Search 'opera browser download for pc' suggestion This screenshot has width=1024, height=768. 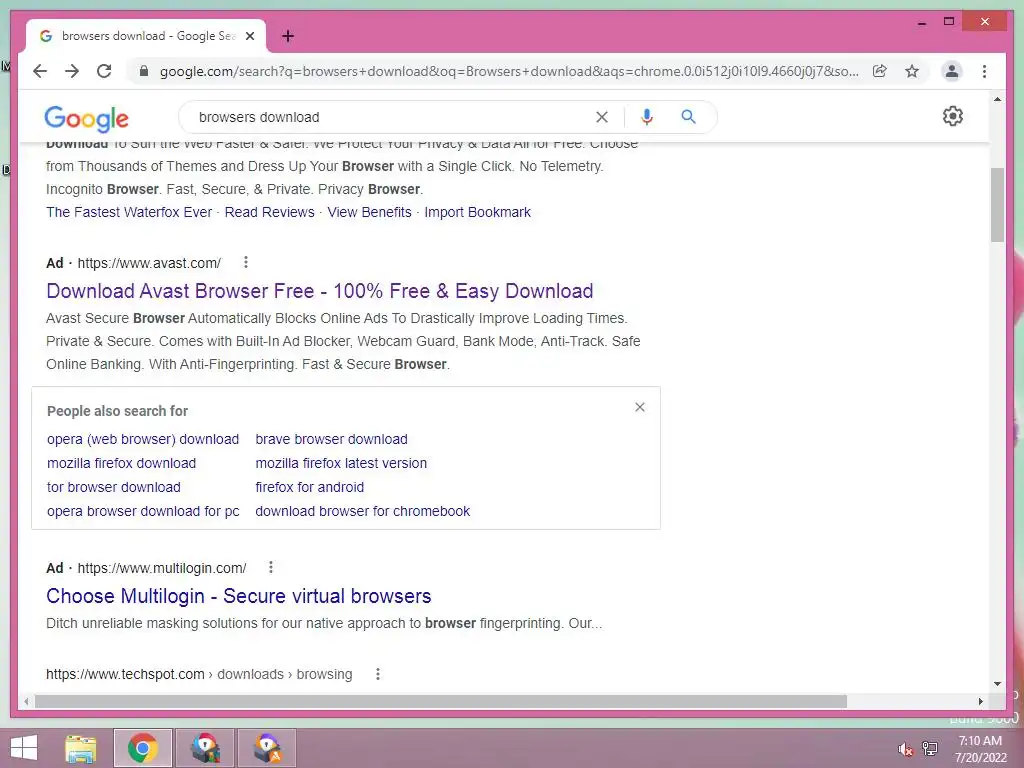point(143,511)
